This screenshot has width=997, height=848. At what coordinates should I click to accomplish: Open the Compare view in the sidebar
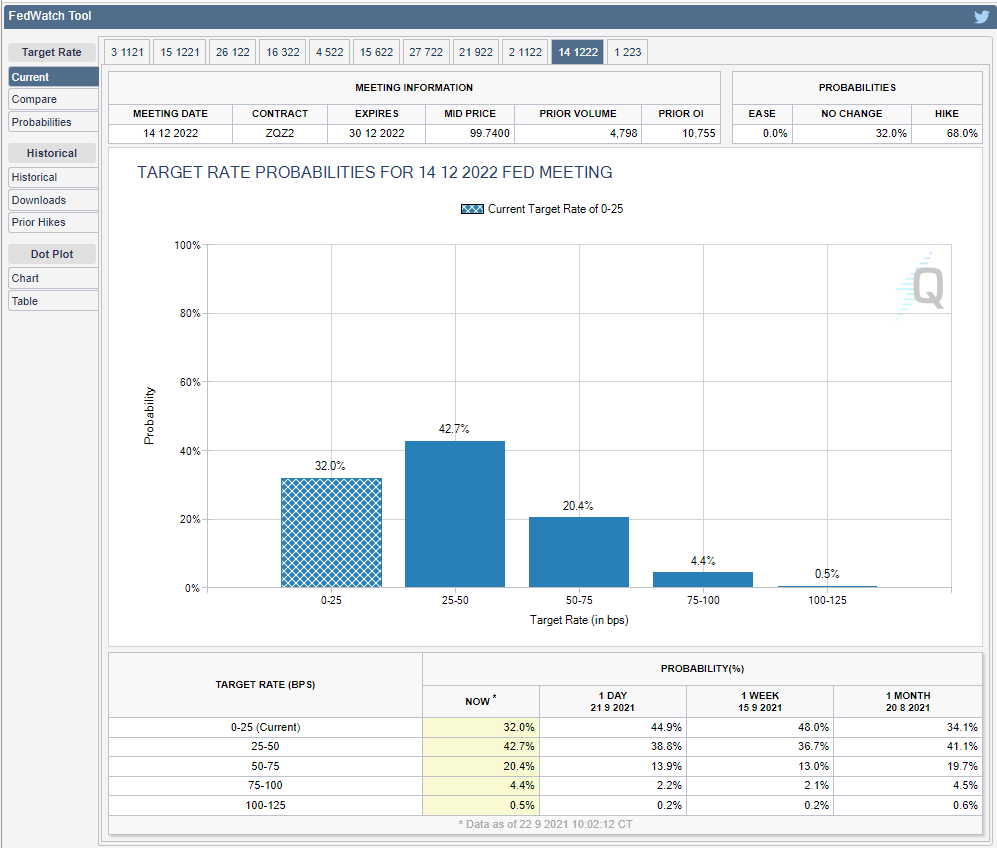click(53, 99)
